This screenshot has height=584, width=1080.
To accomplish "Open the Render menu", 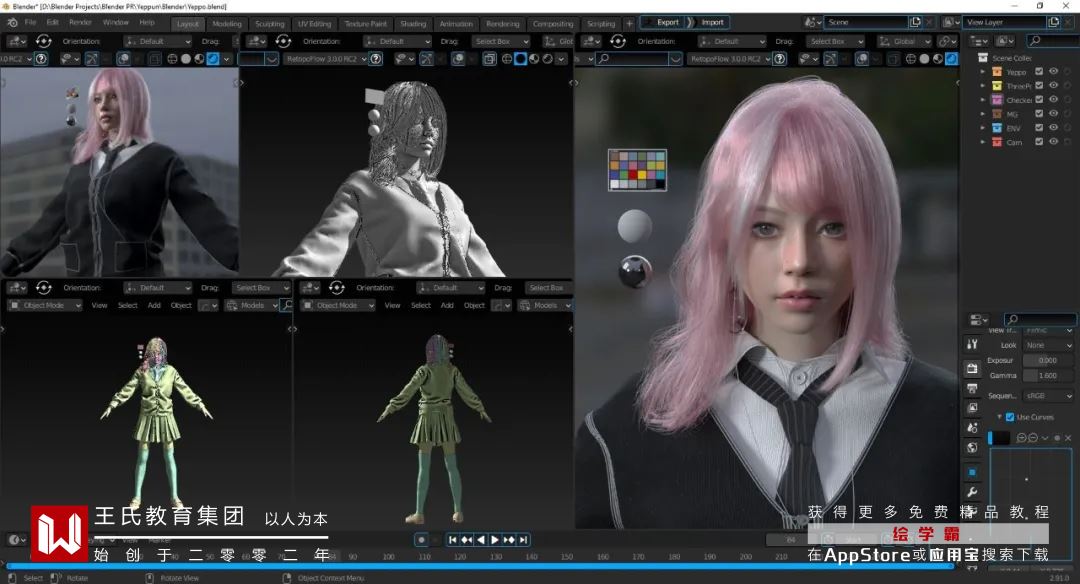I will point(80,23).
